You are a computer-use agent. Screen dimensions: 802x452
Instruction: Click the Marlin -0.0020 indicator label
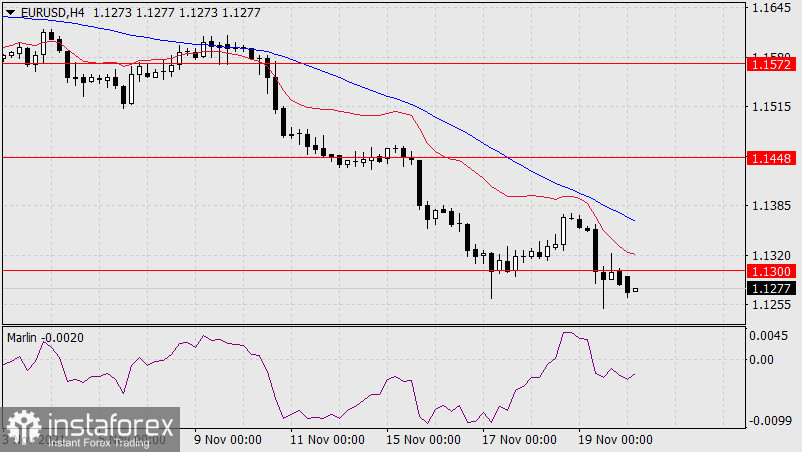[47, 338]
